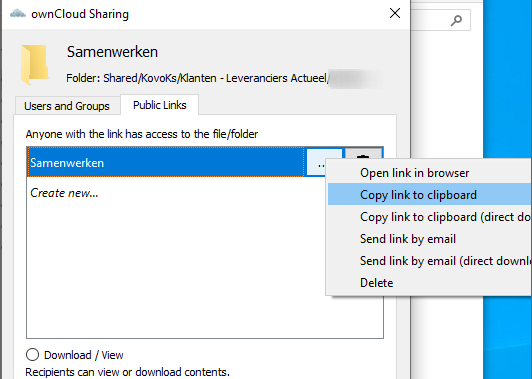Click the Create new... entry
Image resolution: width=532 pixels, height=379 pixels.
(64, 193)
